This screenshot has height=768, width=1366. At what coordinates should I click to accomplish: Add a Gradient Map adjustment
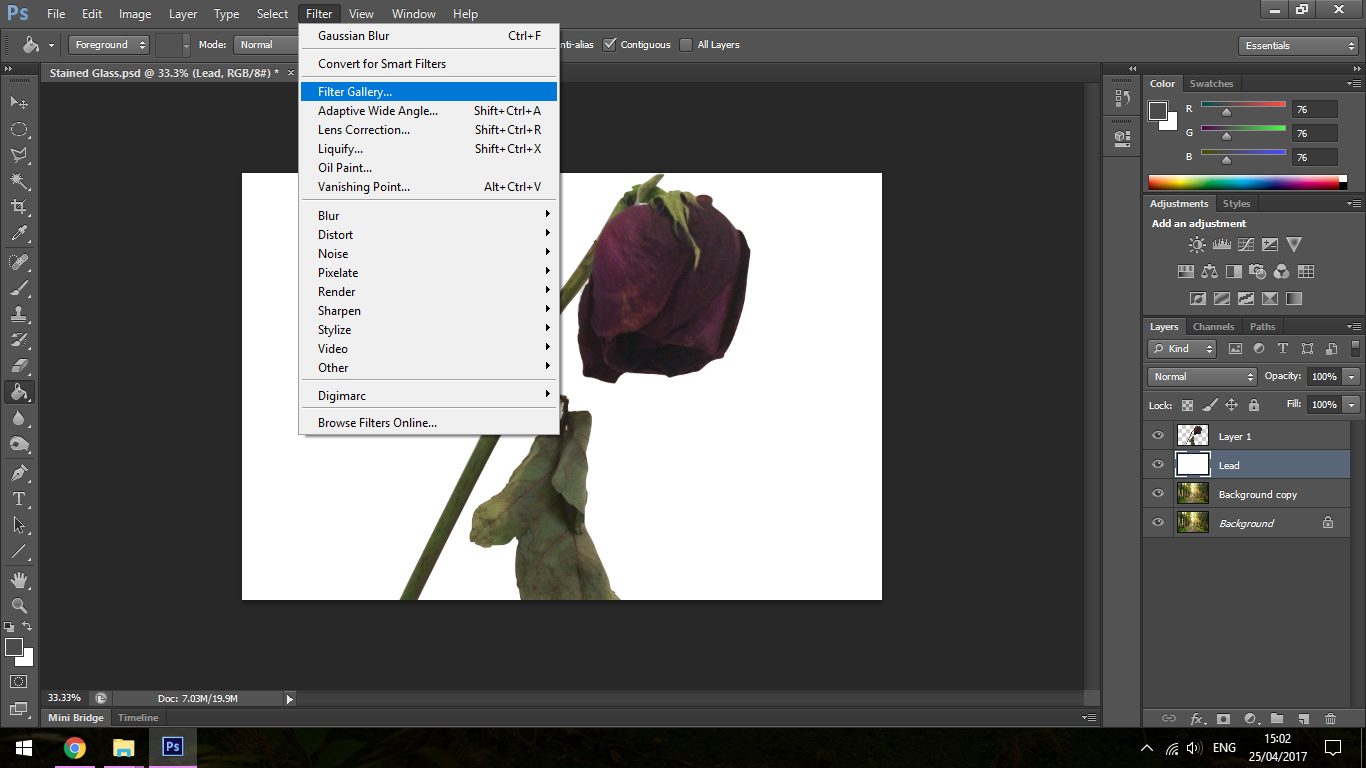1293,298
